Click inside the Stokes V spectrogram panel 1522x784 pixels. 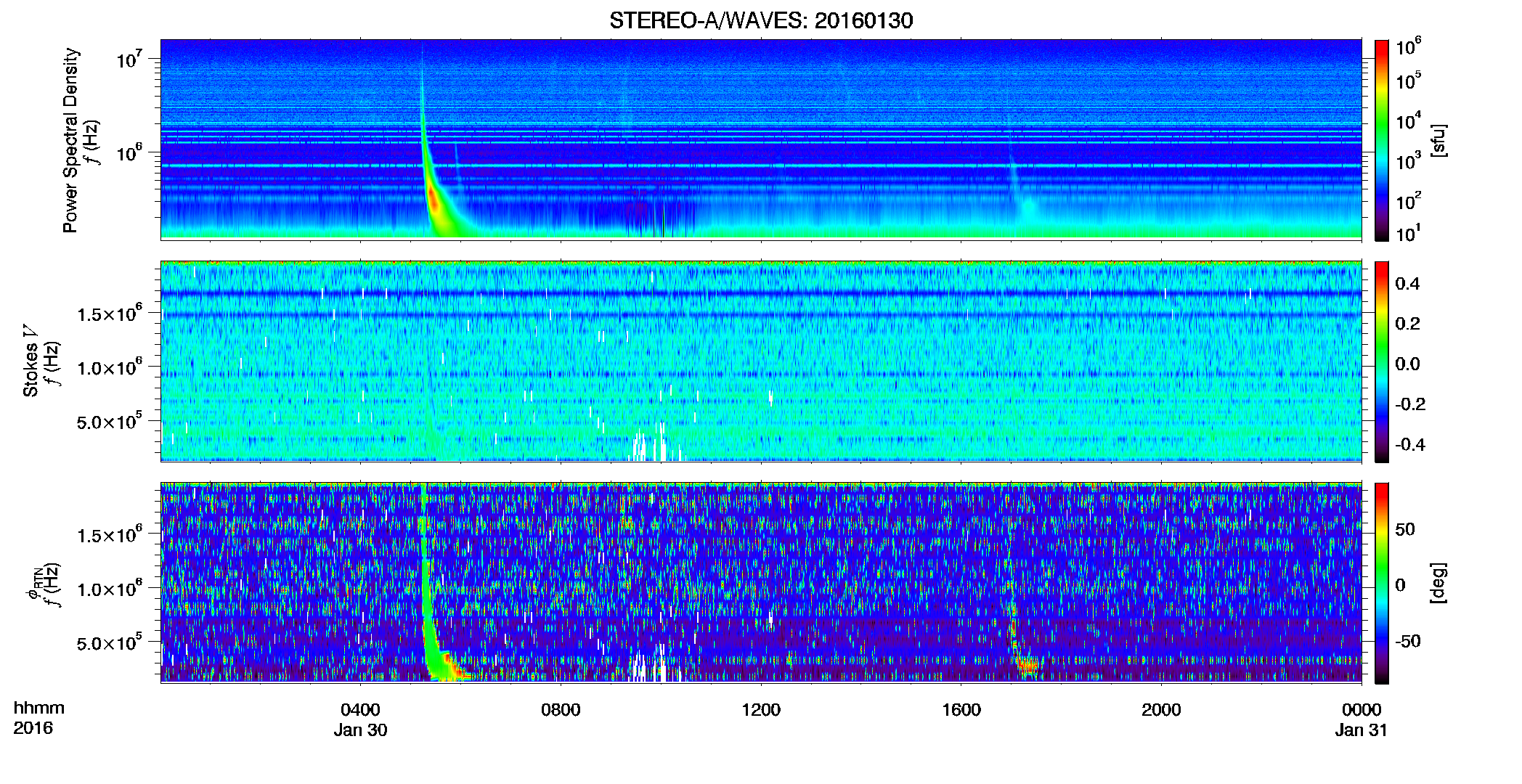pyautogui.click(x=761, y=362)
